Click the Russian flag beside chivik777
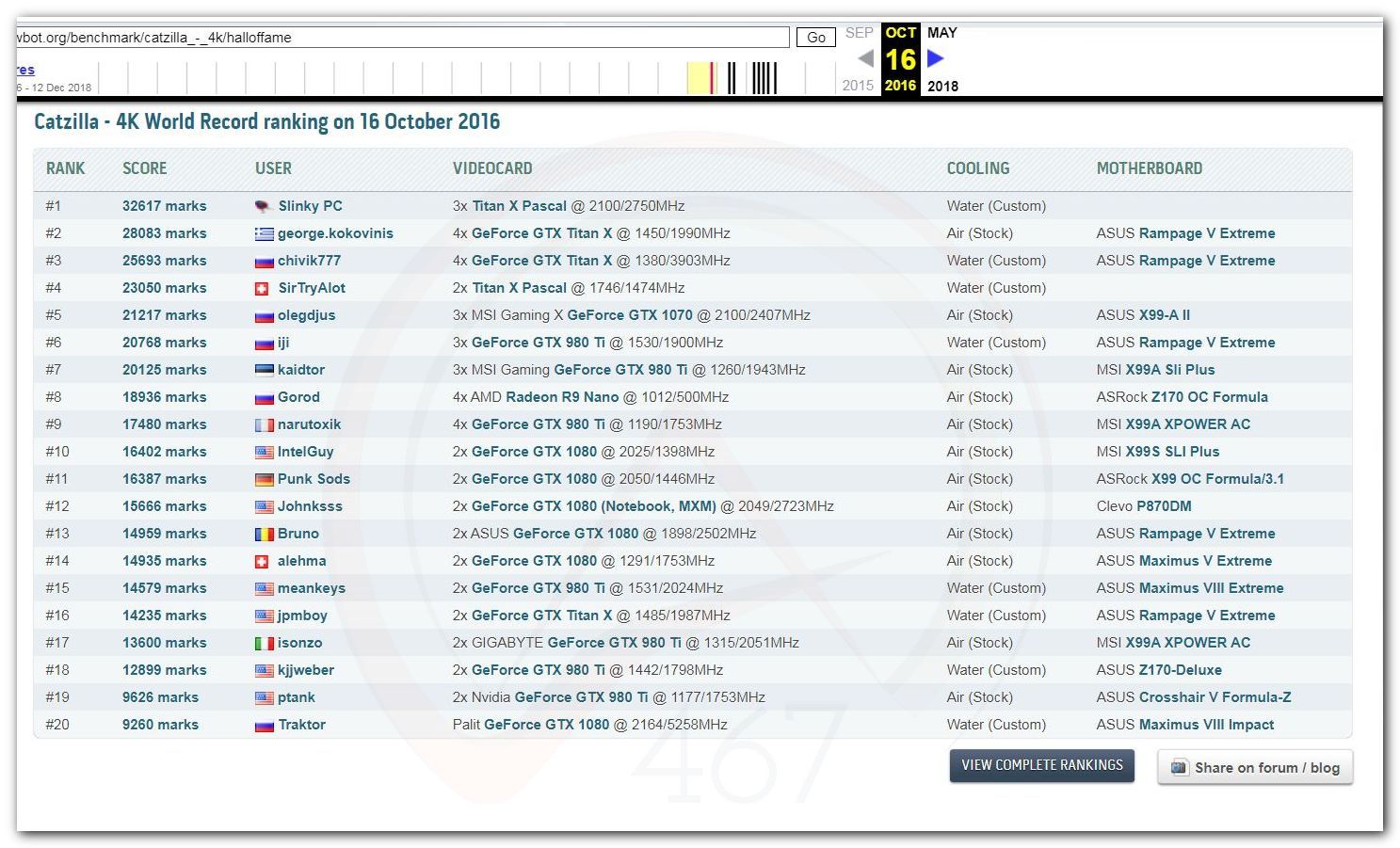The image size is (1400, 848). tap(264, 261)
